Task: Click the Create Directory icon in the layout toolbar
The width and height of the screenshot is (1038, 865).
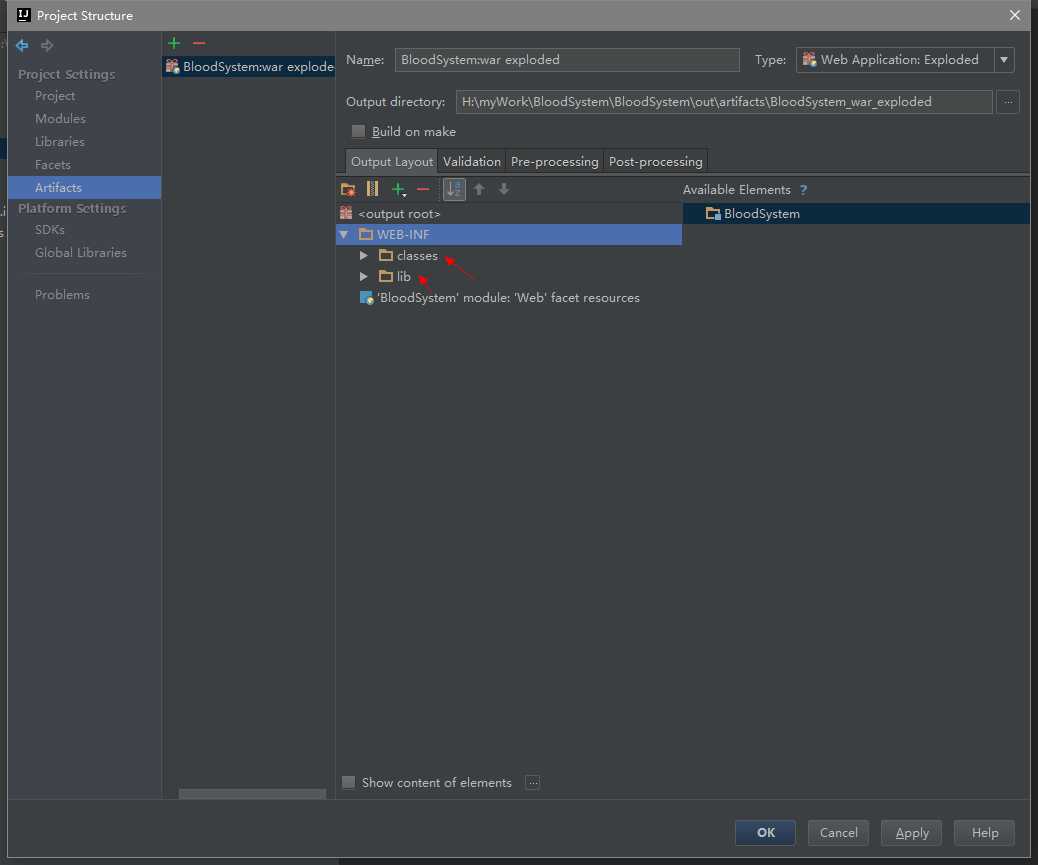Action: point(348,189)
